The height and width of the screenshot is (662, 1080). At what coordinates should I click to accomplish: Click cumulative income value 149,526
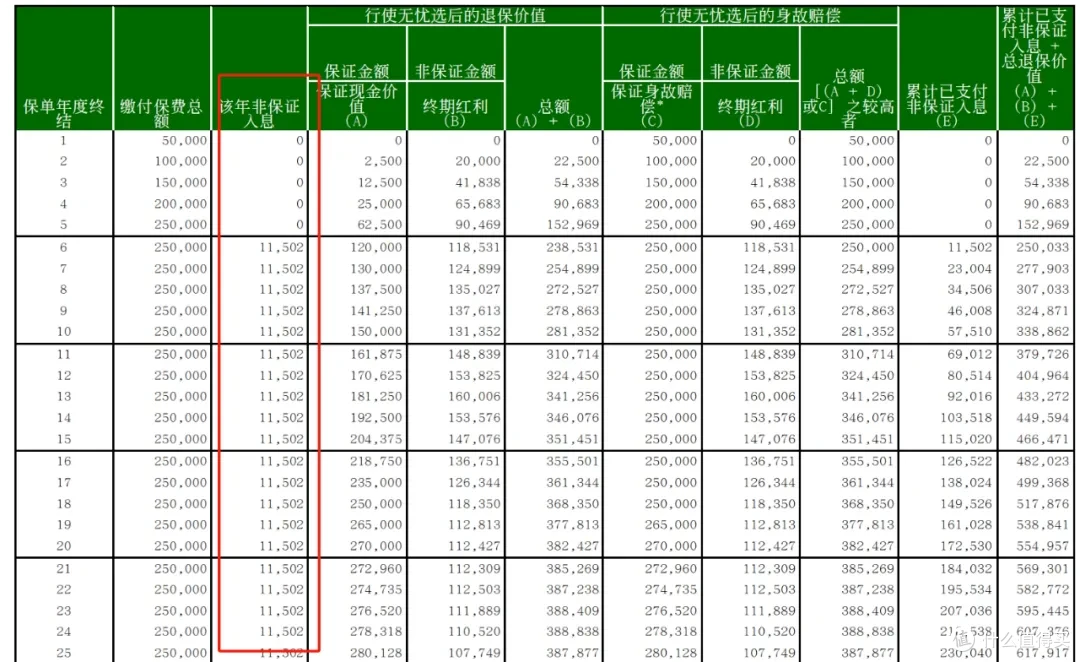pos(966,504)
